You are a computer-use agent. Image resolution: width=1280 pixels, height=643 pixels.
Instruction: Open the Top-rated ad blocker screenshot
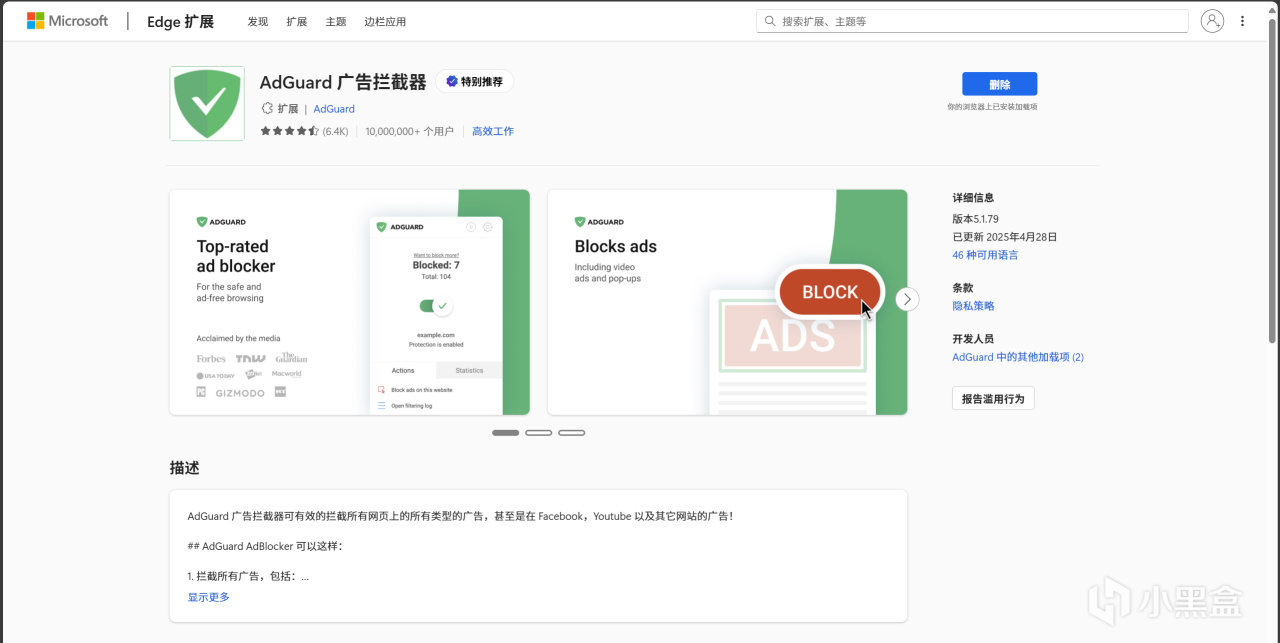[x=349, y=302]
